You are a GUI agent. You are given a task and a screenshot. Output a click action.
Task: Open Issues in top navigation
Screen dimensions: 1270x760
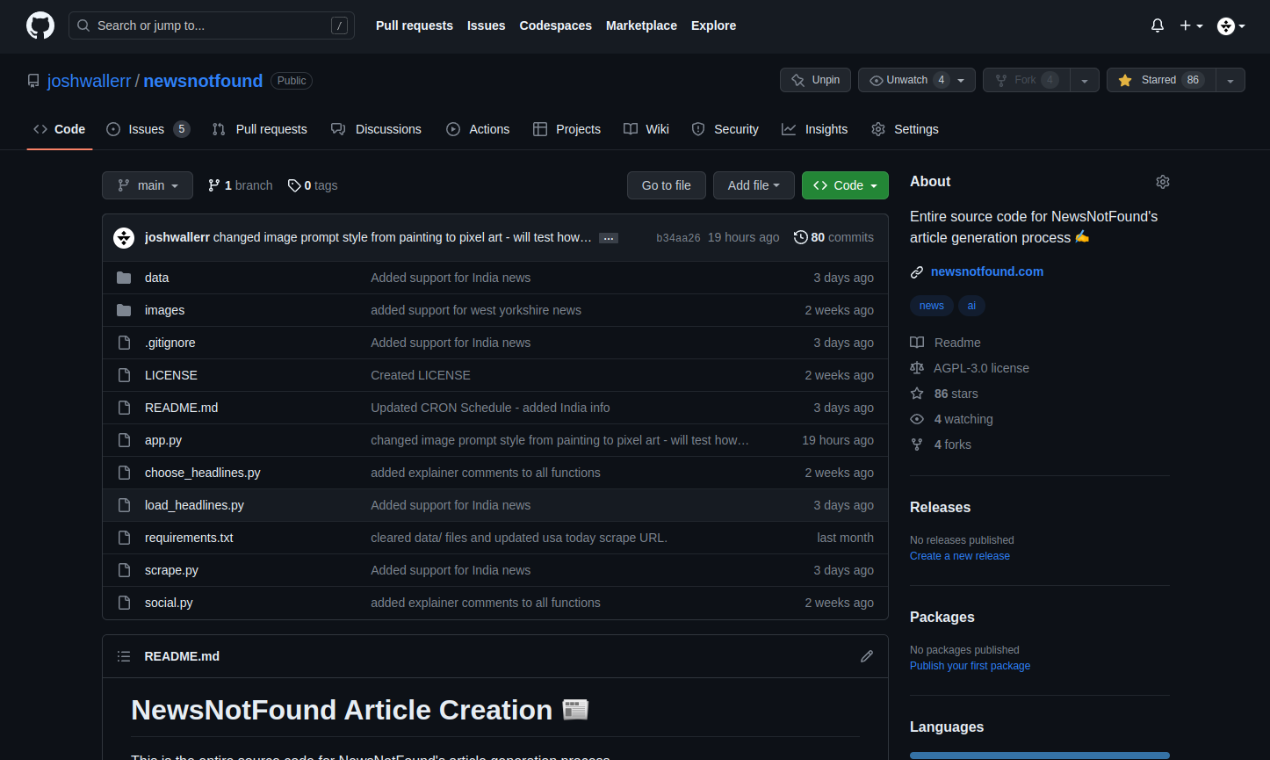[x=486, y=26]
